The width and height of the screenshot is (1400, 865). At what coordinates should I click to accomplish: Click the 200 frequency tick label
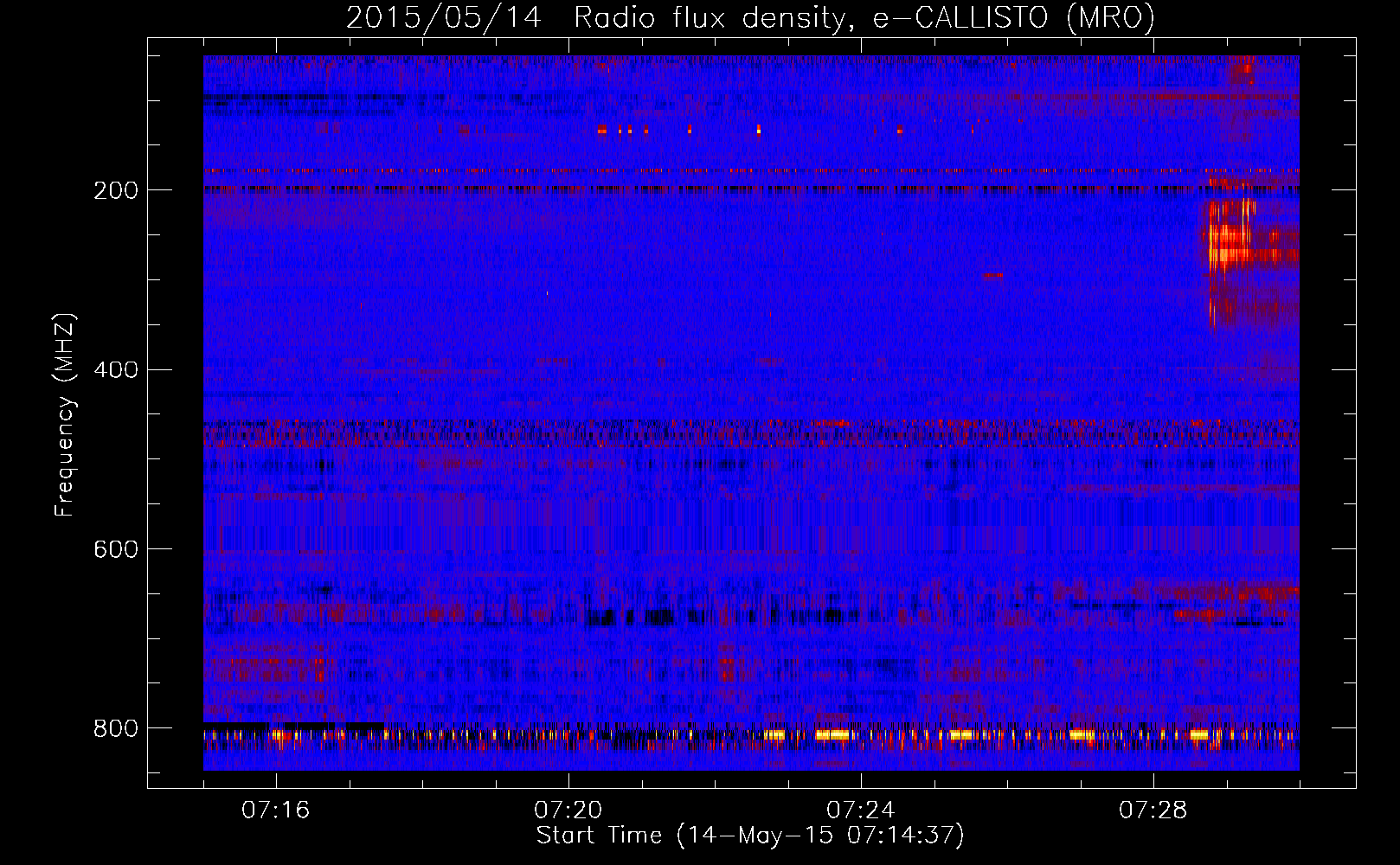point(116,190)
